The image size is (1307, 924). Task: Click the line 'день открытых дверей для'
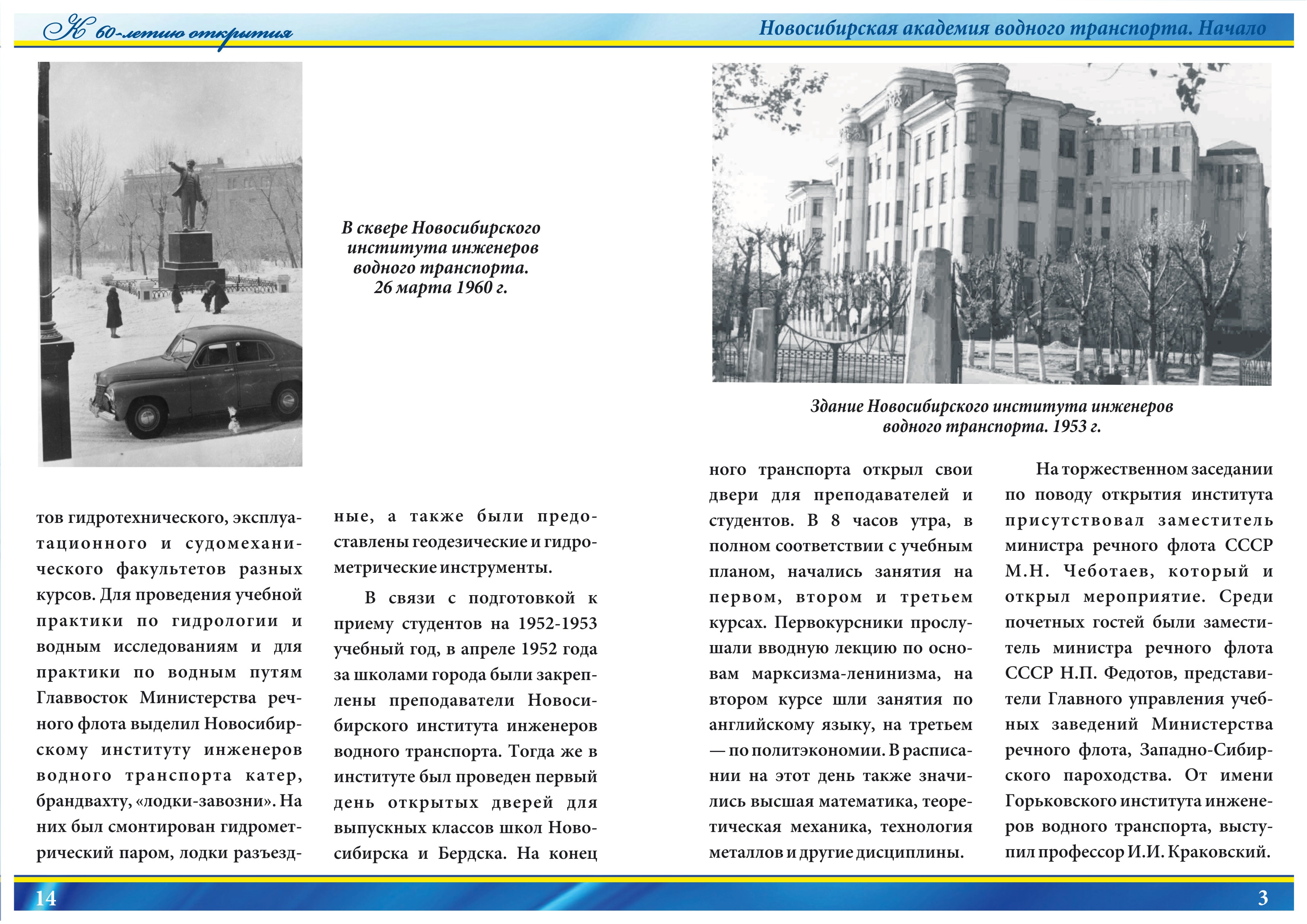coord(466,803)
